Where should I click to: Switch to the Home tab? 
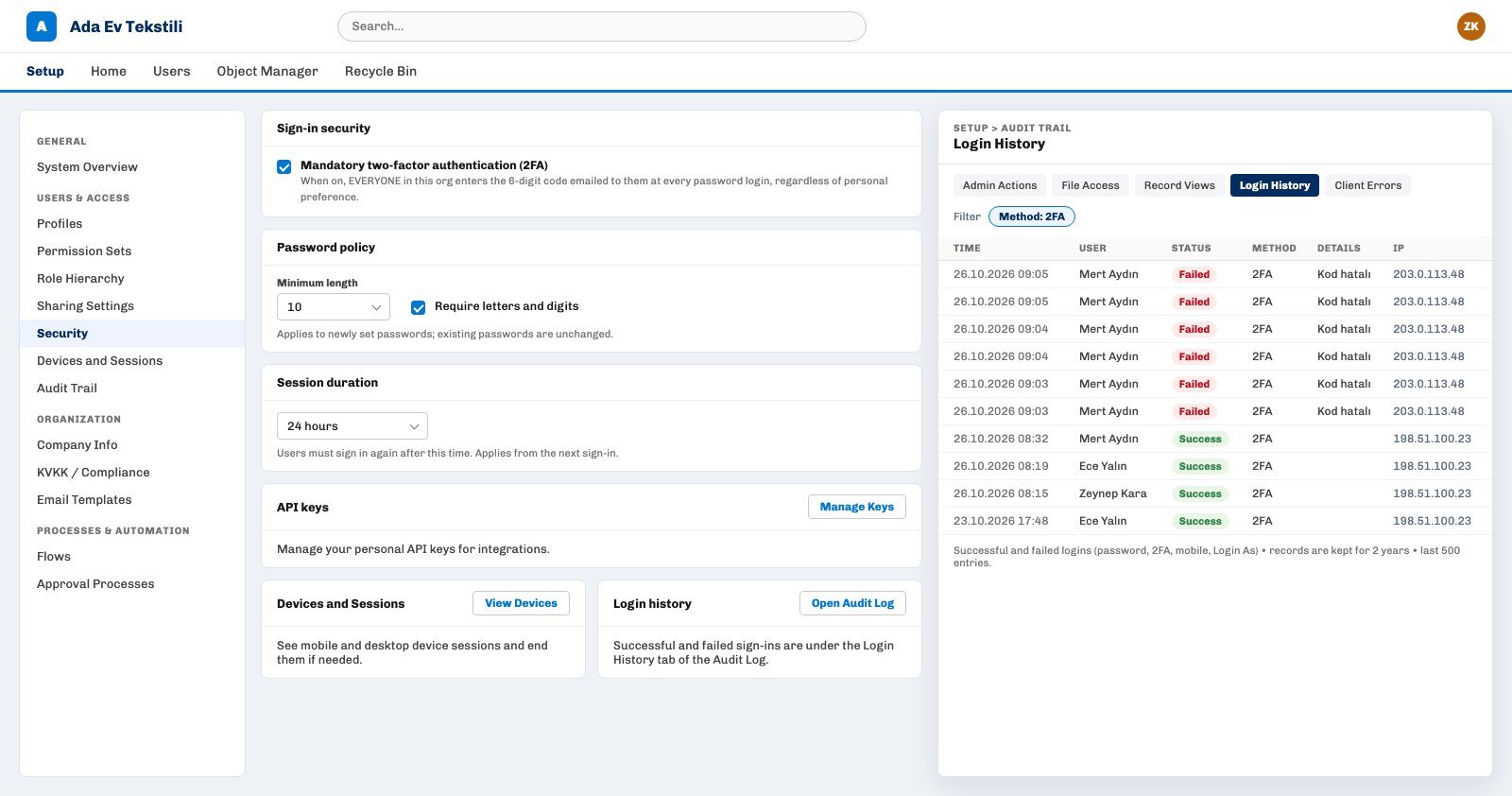[109, 71]
